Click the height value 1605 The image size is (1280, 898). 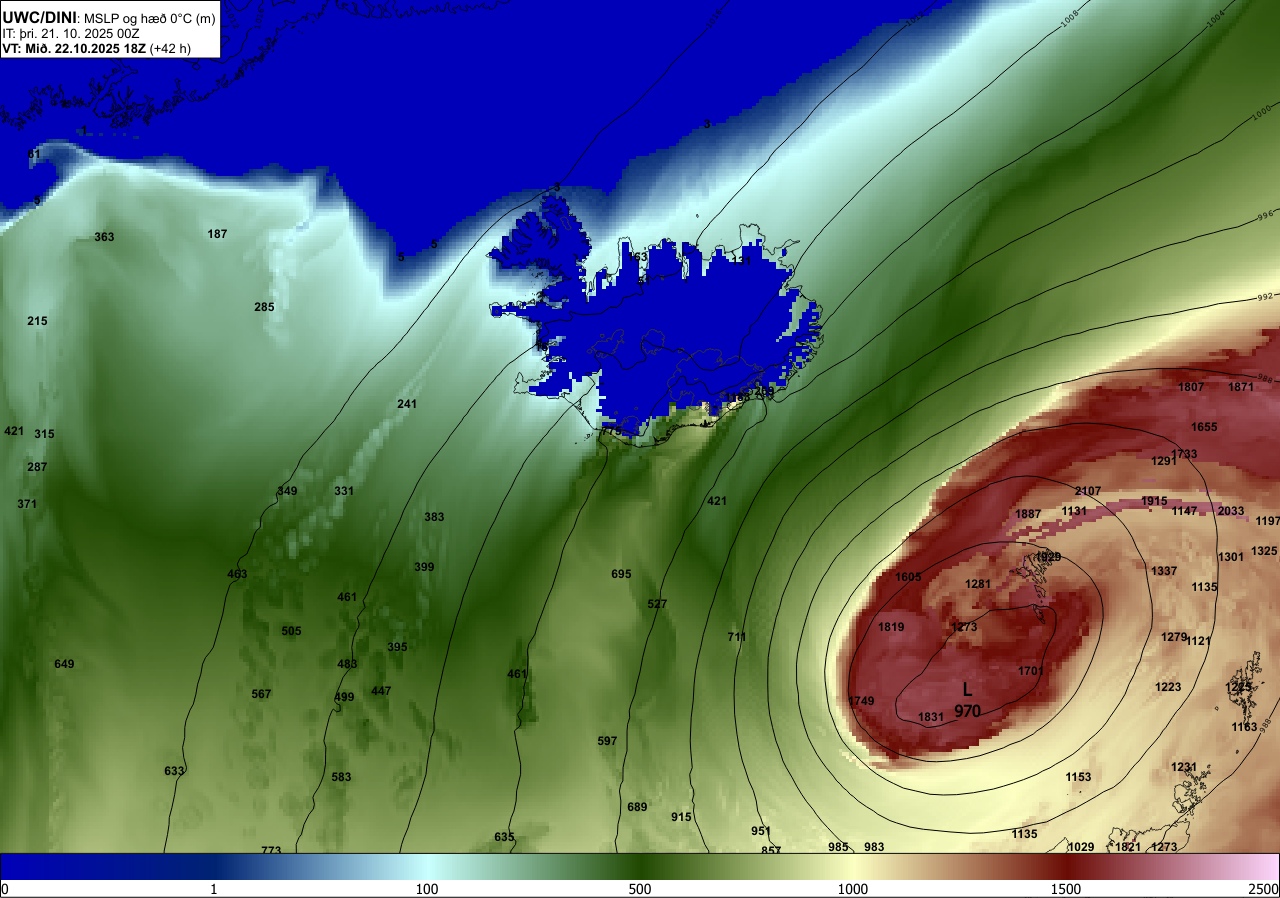click(x=908, y=577)
